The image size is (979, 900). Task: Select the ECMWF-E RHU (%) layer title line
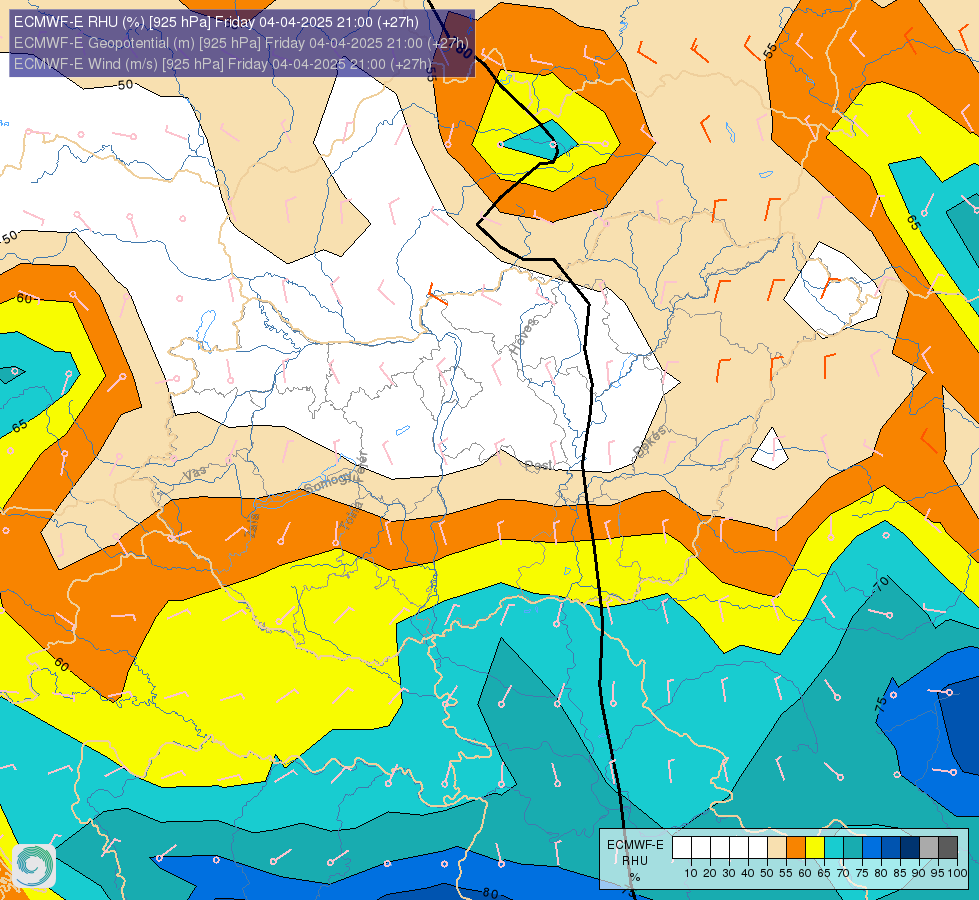tap(216, 22)
